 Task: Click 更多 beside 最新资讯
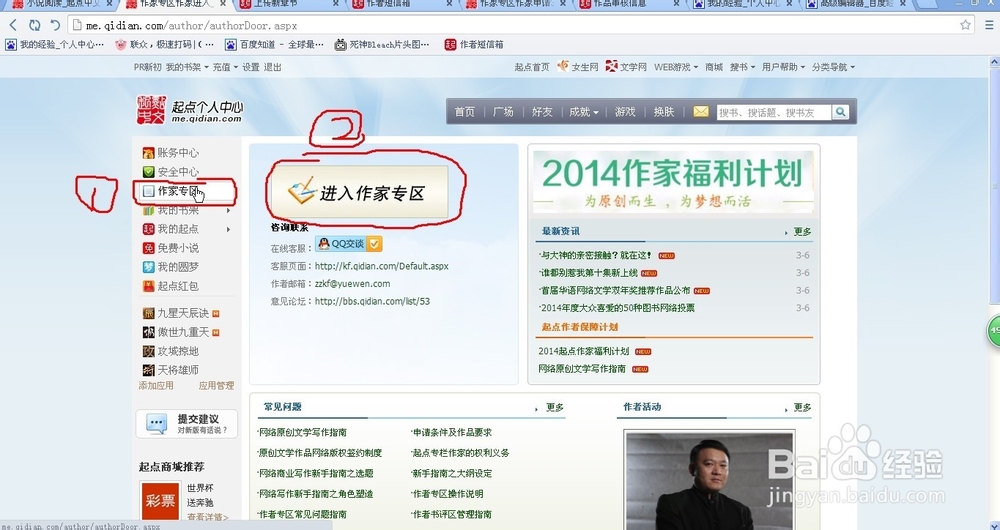pyautogui.click(x=802, y=232)
